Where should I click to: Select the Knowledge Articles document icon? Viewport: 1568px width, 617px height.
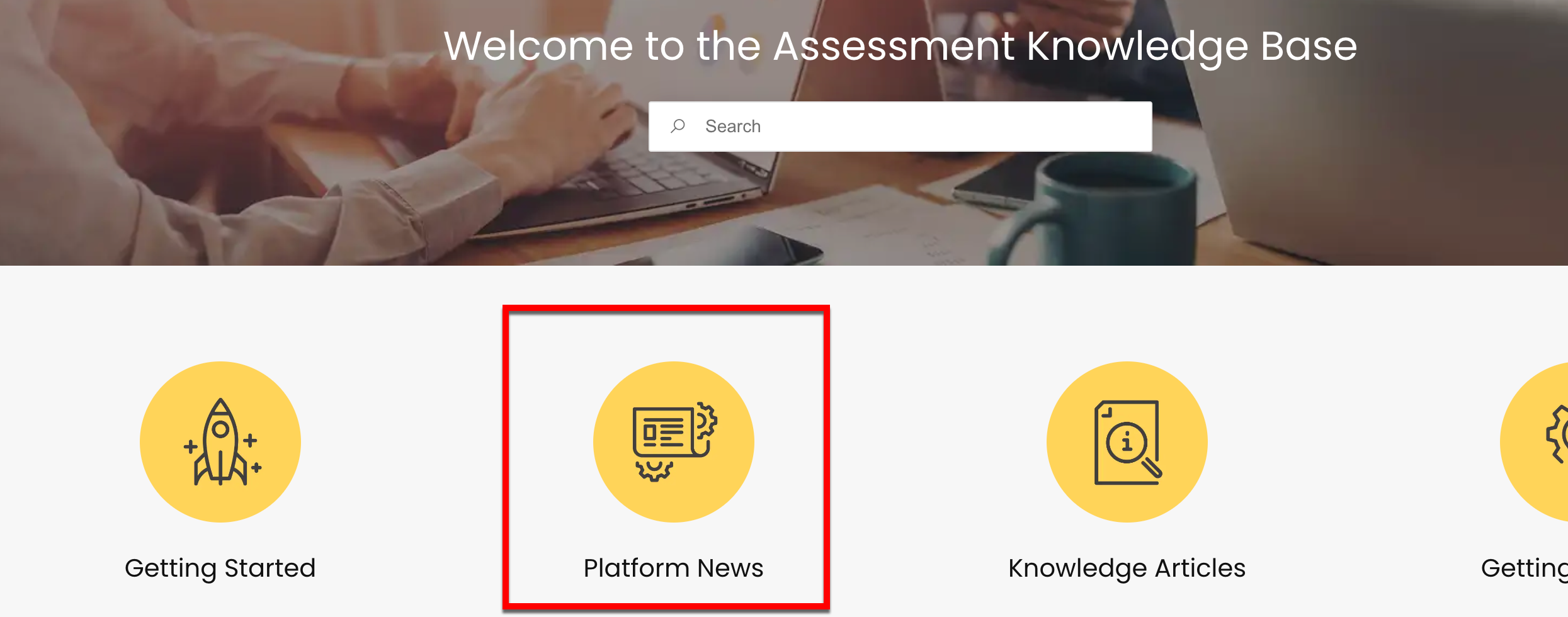tap(1128, 442)
